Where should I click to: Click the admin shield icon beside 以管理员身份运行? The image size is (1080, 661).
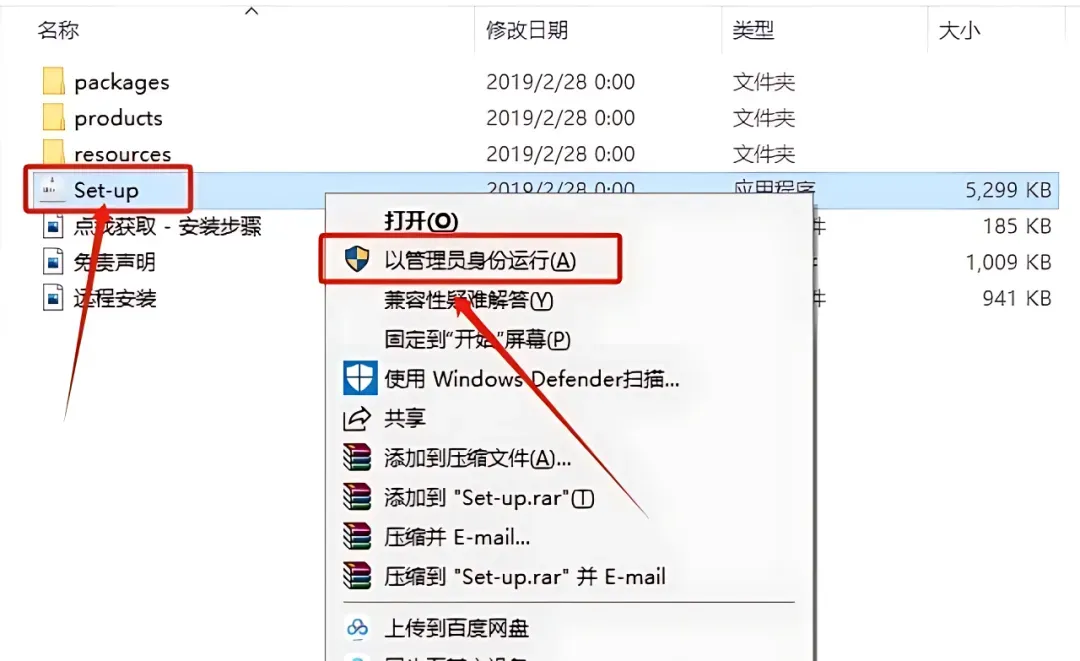coord(357,260)
